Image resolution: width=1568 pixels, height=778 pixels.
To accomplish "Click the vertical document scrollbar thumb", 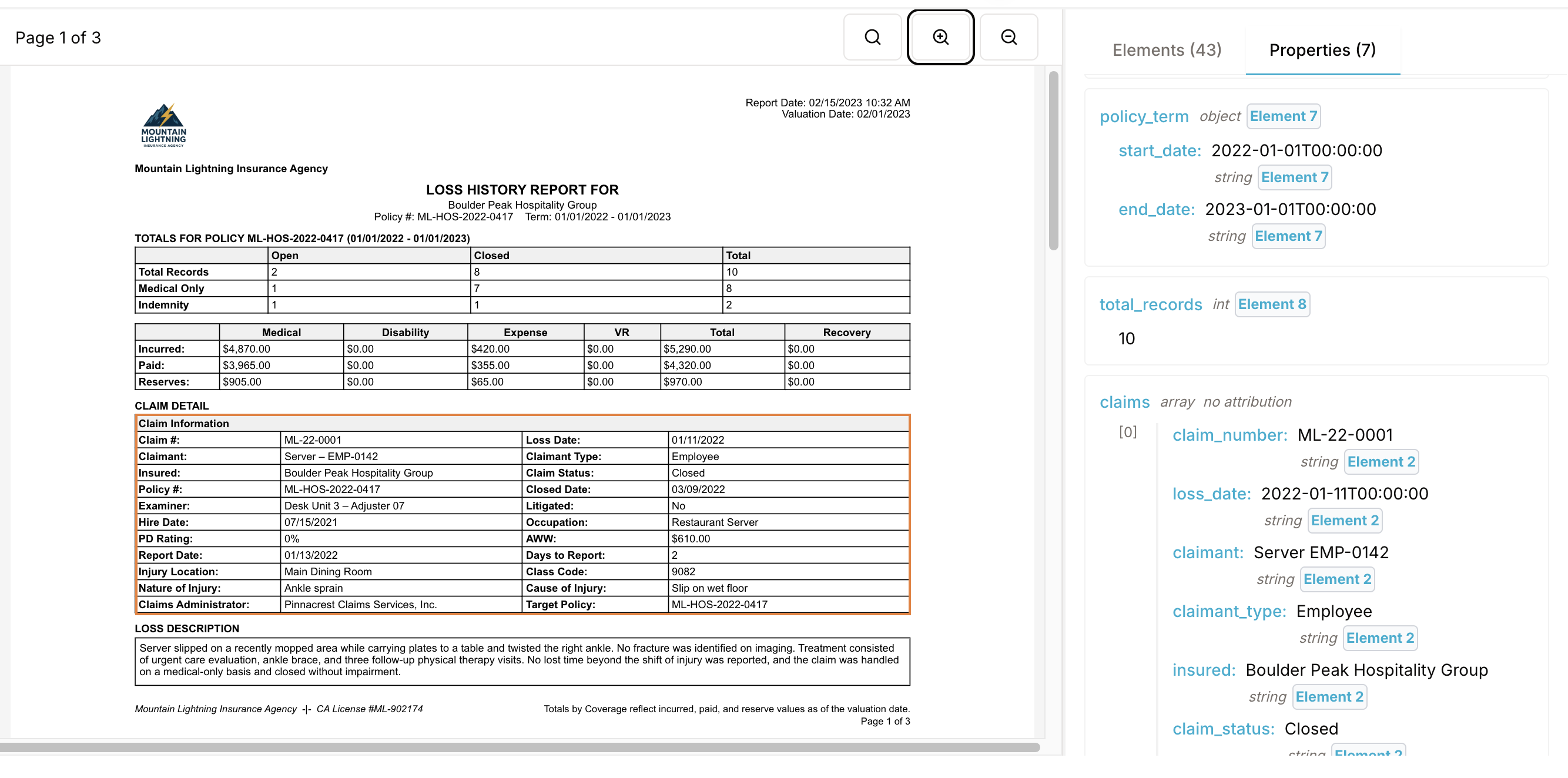I will point(1053,160).
